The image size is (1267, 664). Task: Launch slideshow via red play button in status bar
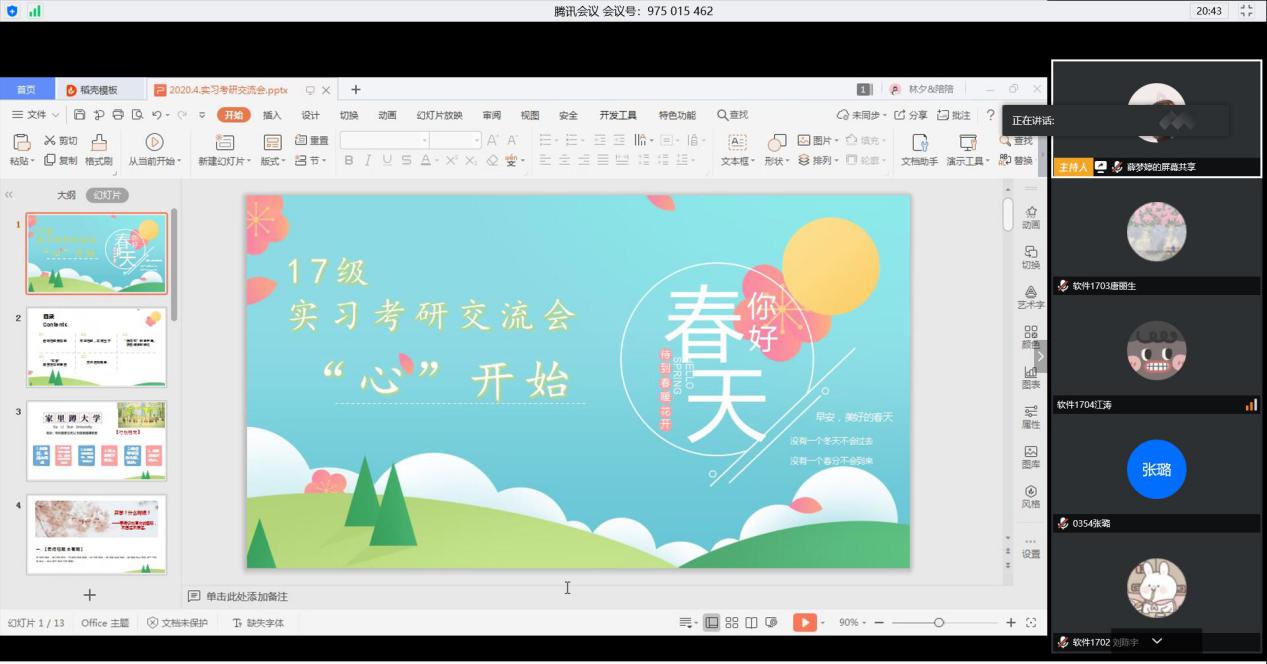pyautogui.click(x=805, y=622)
